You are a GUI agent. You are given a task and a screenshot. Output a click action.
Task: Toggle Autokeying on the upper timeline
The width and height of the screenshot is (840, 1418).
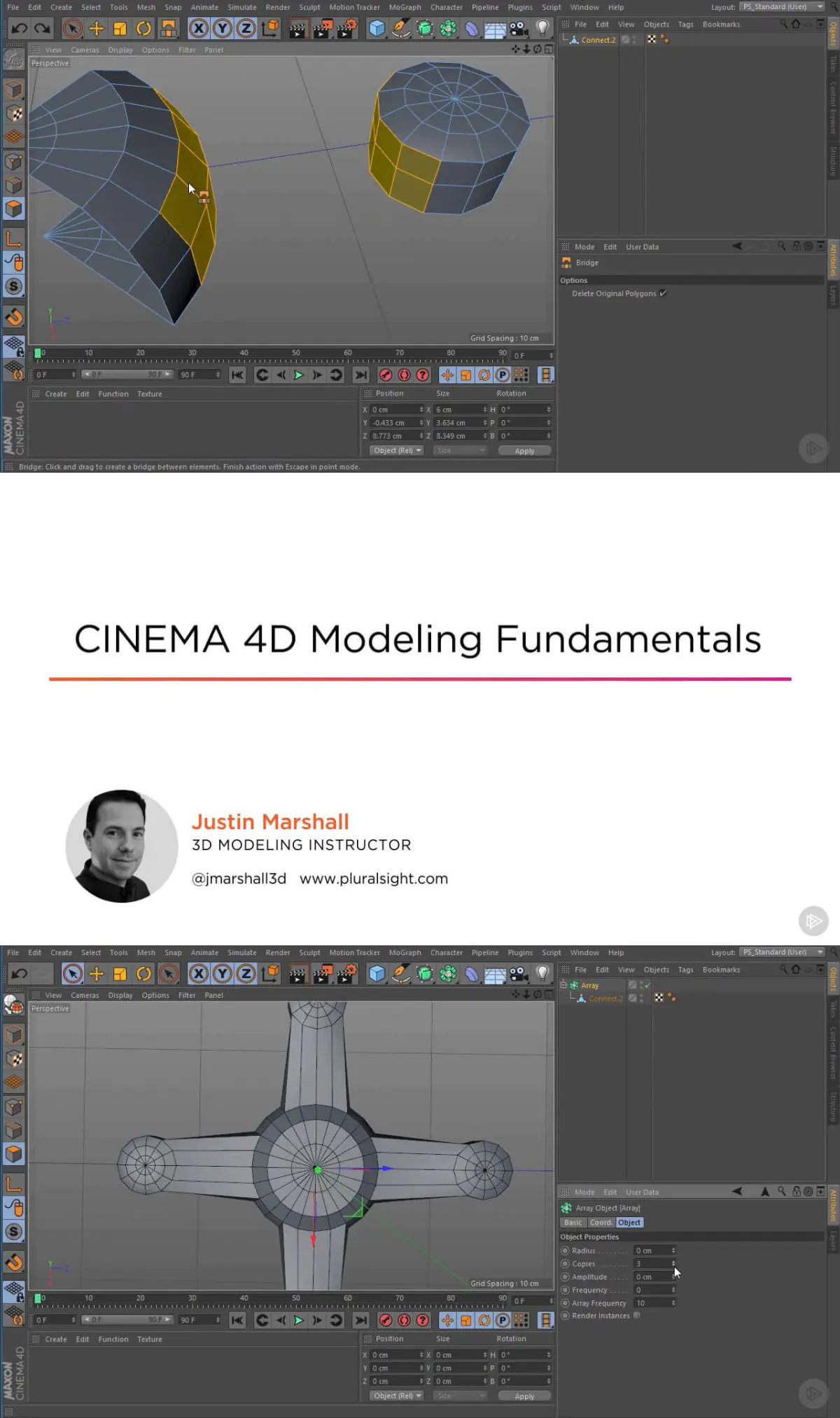point(404,375)
